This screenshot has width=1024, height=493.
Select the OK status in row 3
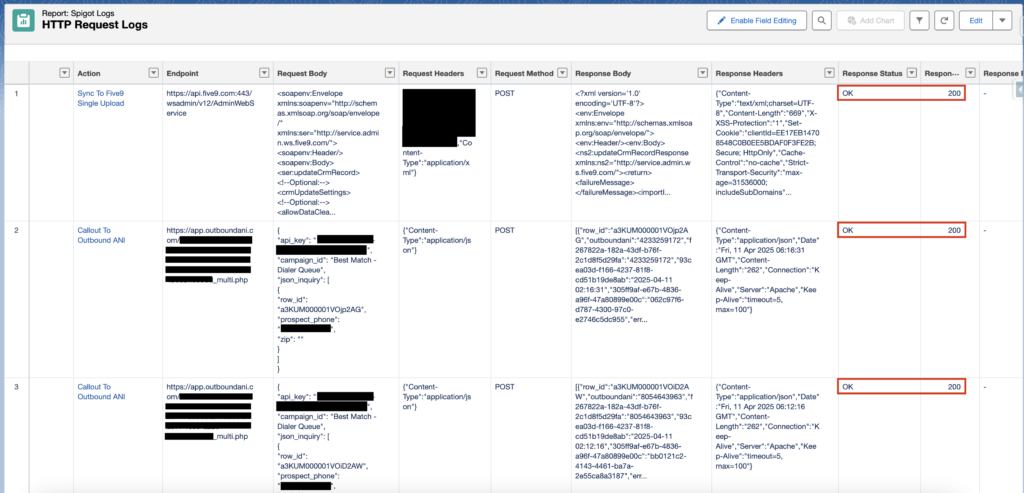point(848,387)
